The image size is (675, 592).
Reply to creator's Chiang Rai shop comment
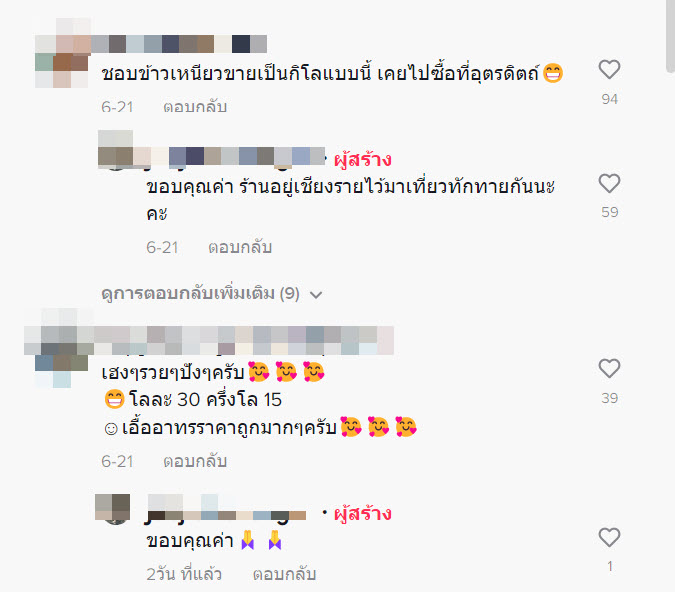[240, 247]
